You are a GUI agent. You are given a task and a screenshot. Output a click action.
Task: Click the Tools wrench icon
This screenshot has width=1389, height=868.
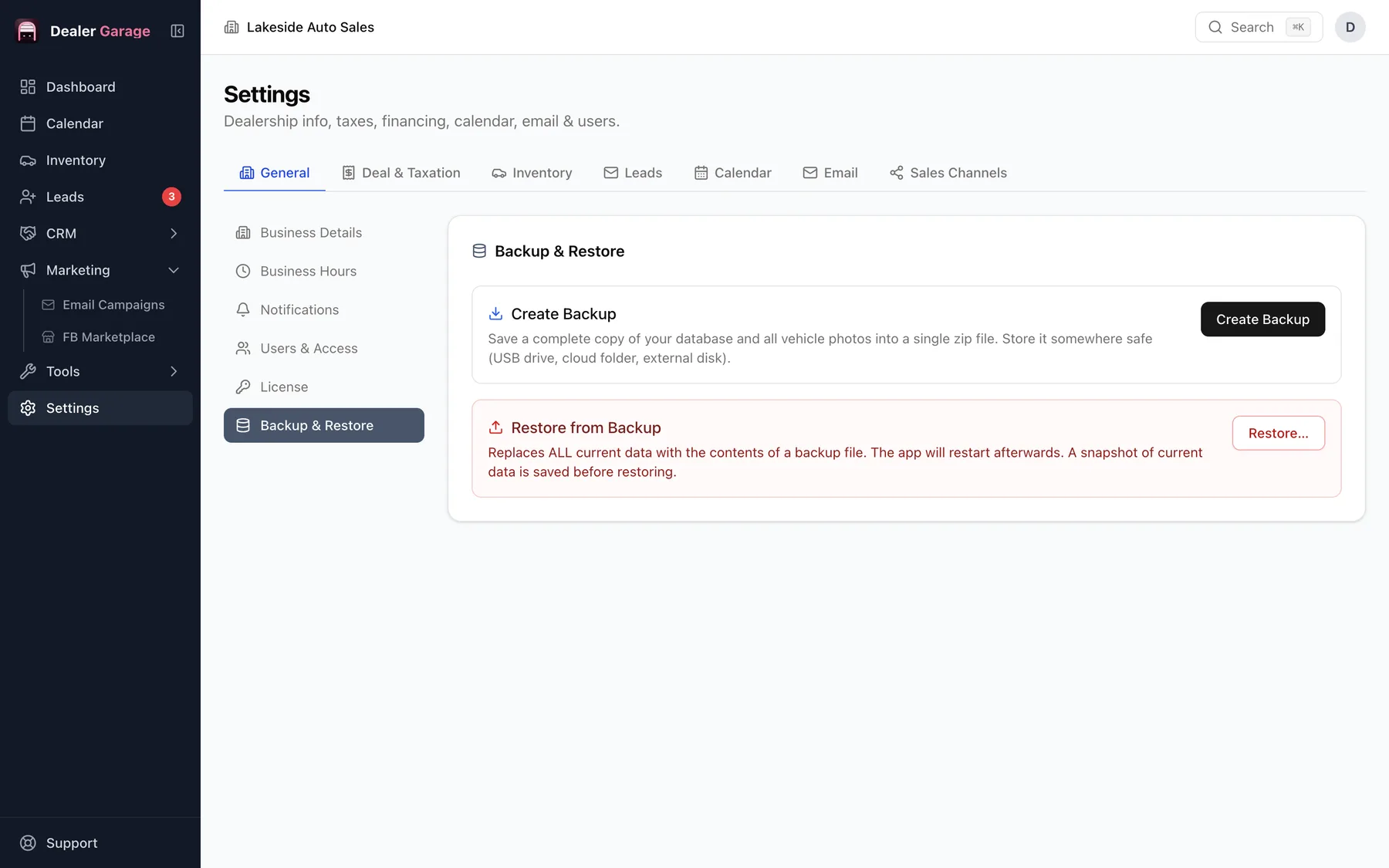[28, 372]
